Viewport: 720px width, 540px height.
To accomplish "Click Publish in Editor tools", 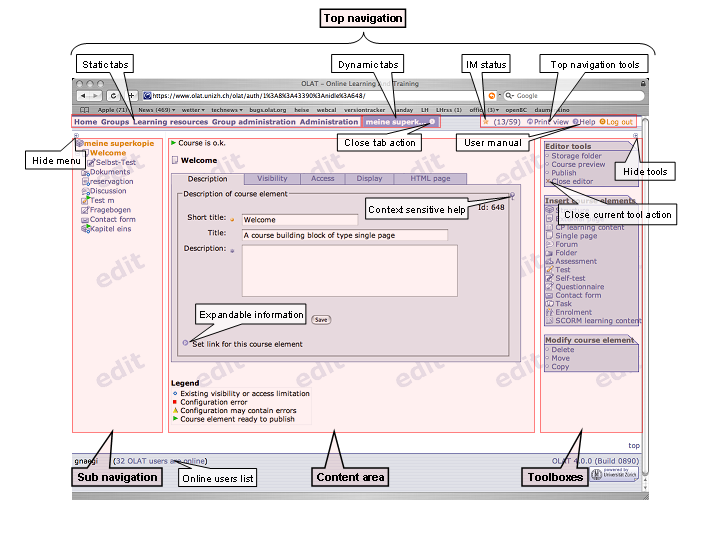I will [564, 173].
